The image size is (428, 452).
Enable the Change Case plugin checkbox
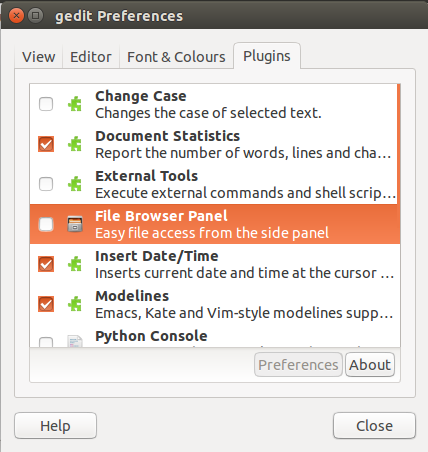46,104
